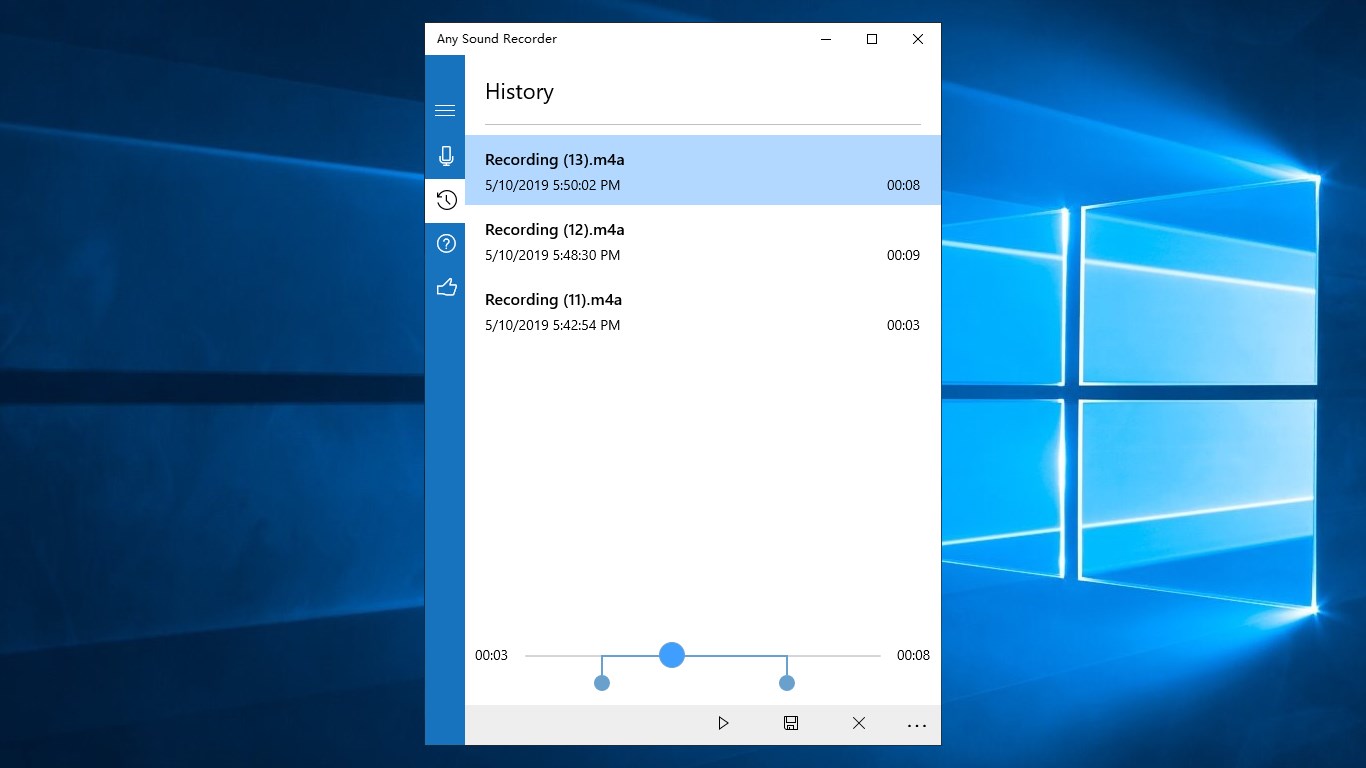Image resolution: width=1366 pixels, height=768 pixels.
Task: Play the selected recording
Action: point(723,723)
